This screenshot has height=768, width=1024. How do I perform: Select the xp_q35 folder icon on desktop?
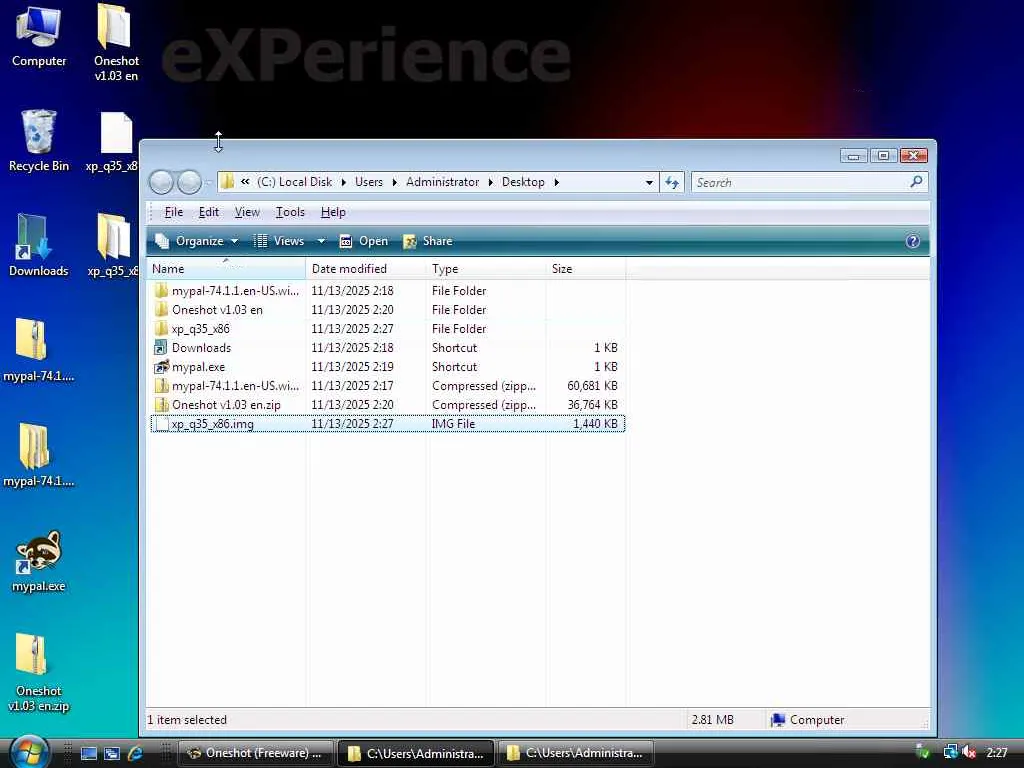pyautogui.click(x=114, y=245)
